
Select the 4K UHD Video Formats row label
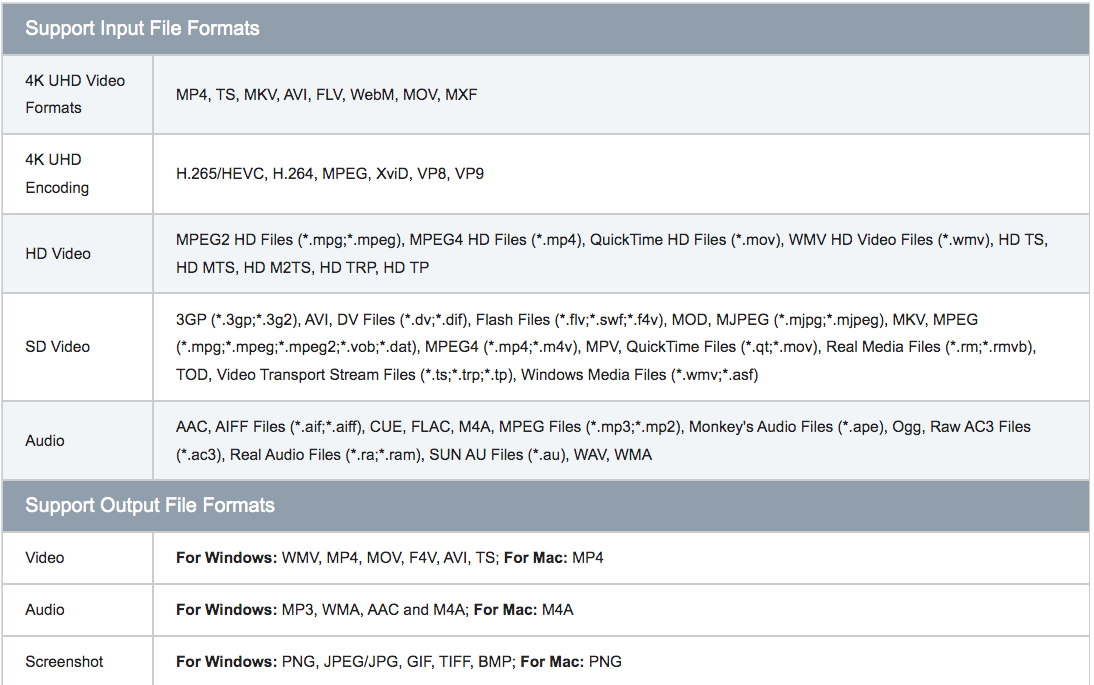point(75,94)
